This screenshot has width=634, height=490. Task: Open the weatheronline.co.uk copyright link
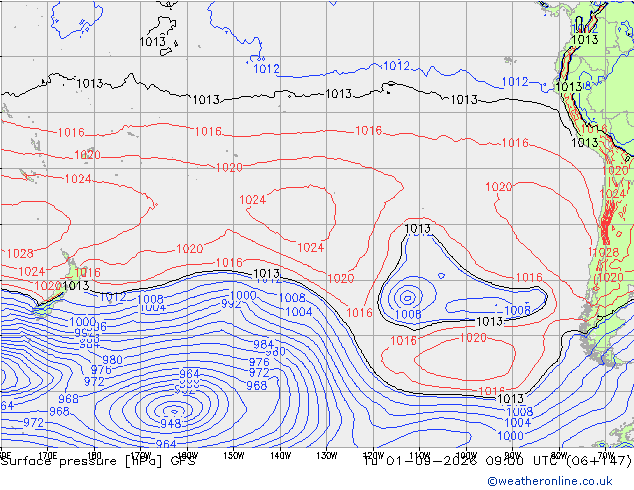550,481
